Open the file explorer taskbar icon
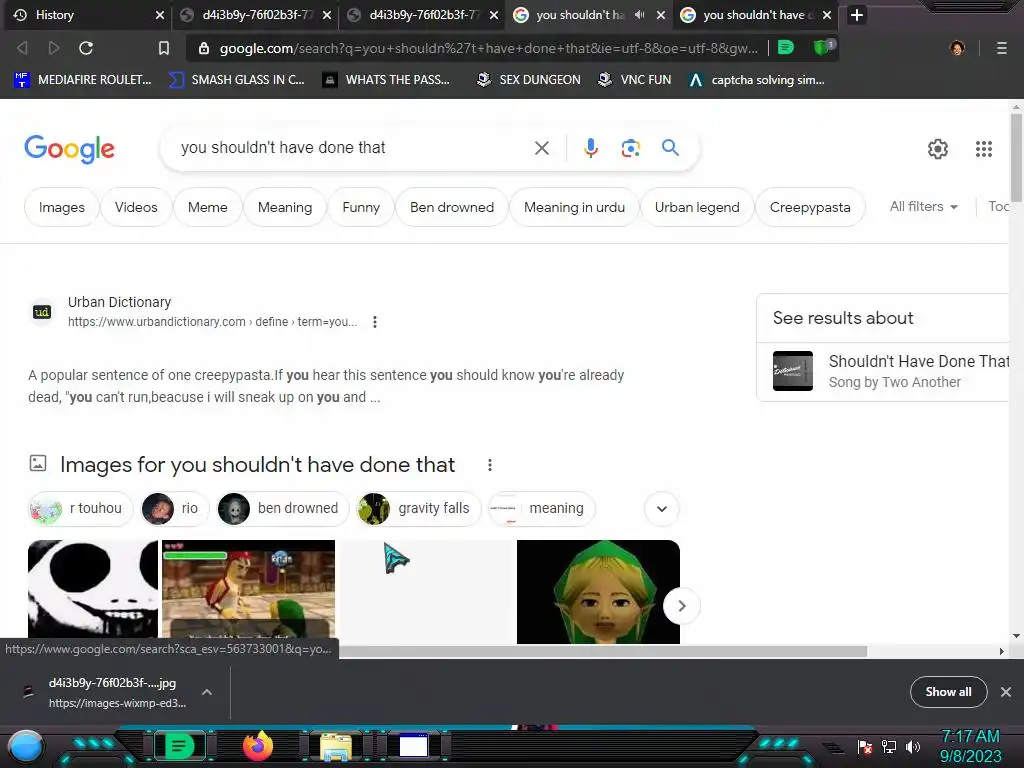Viewport: 1024px width, 768px height. (336, 747)
